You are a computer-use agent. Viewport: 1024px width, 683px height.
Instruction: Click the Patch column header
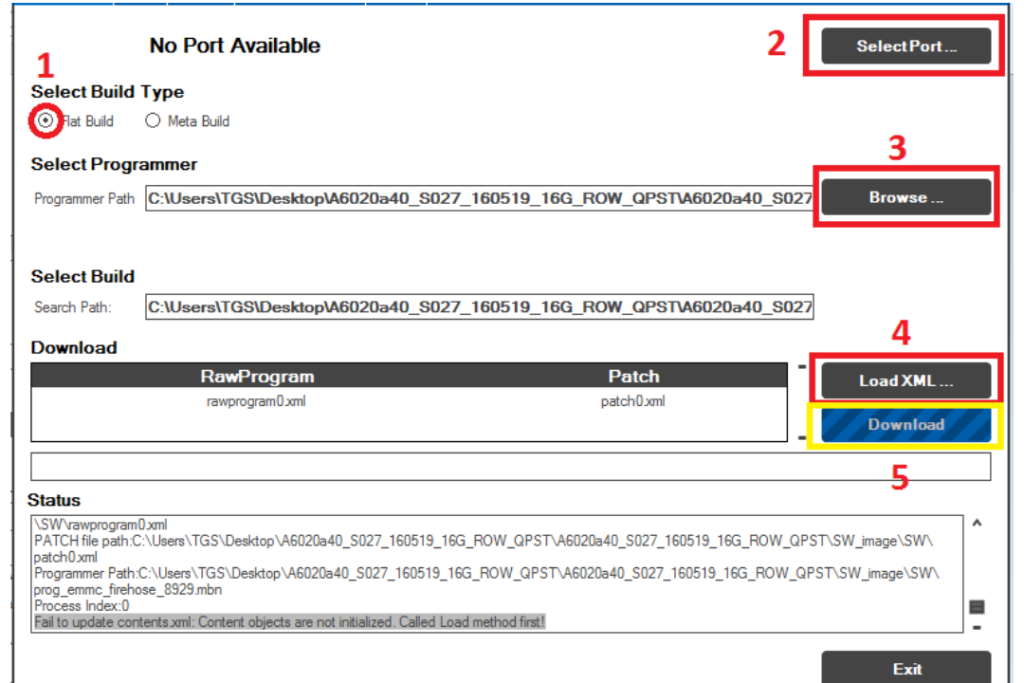pos(633,377)
